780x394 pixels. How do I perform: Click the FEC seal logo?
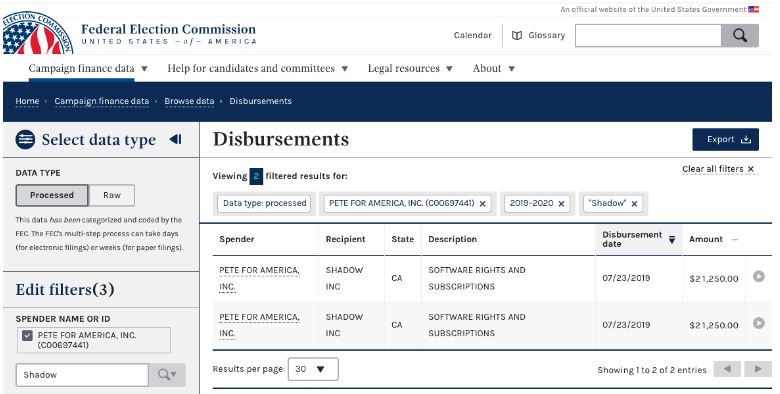pyautogui.click(x=37, y=34)
